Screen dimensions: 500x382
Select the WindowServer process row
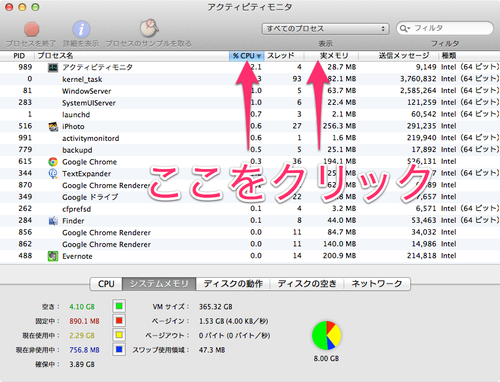[250, 91]
